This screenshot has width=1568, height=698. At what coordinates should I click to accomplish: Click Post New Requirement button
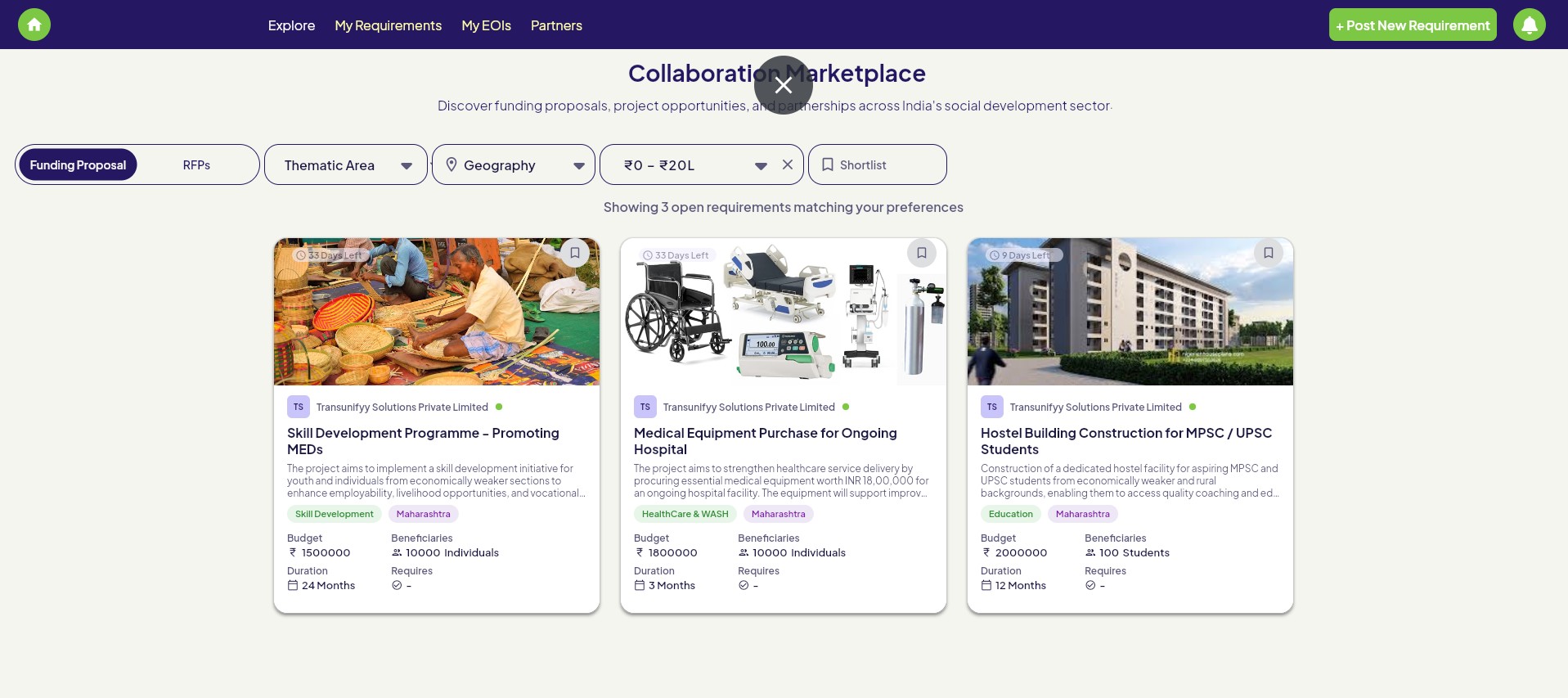coord(1413,25)
